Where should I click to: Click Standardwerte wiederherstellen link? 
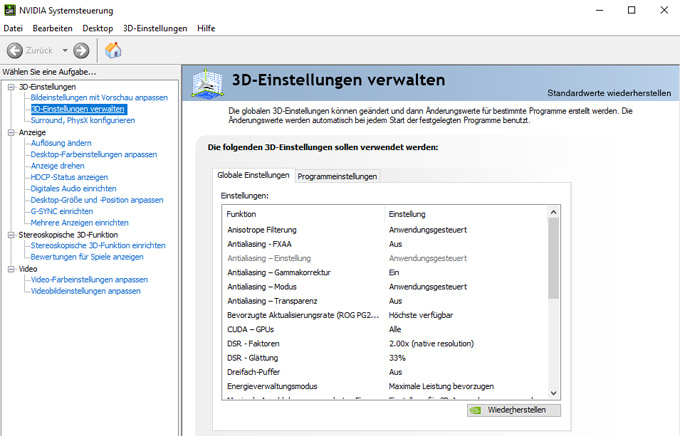609,93
